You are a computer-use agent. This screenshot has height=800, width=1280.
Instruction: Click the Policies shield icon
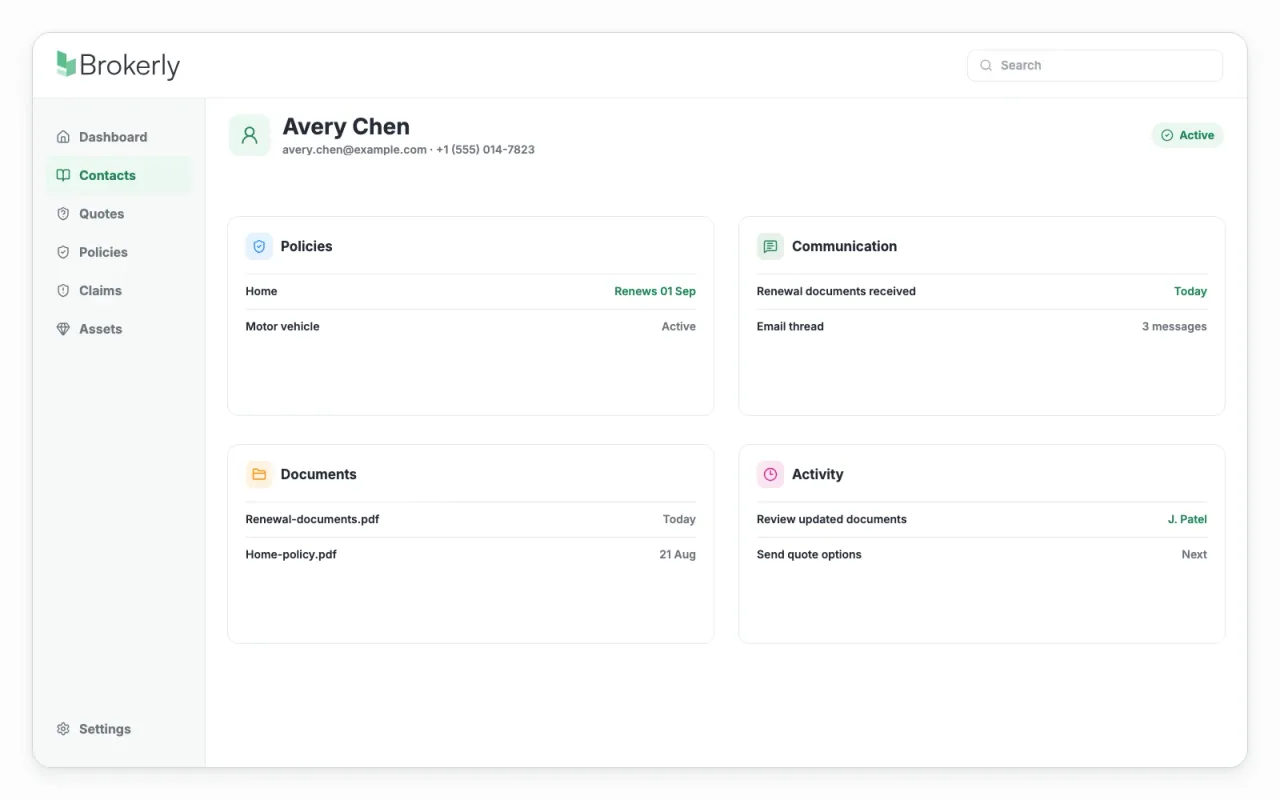[63, 252]
